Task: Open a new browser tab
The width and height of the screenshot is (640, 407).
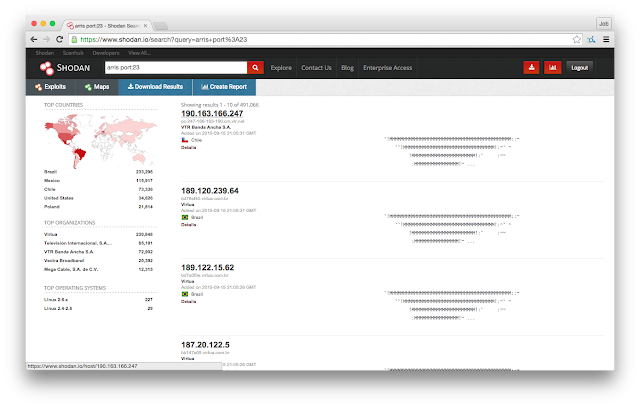Action: point(160,26)
